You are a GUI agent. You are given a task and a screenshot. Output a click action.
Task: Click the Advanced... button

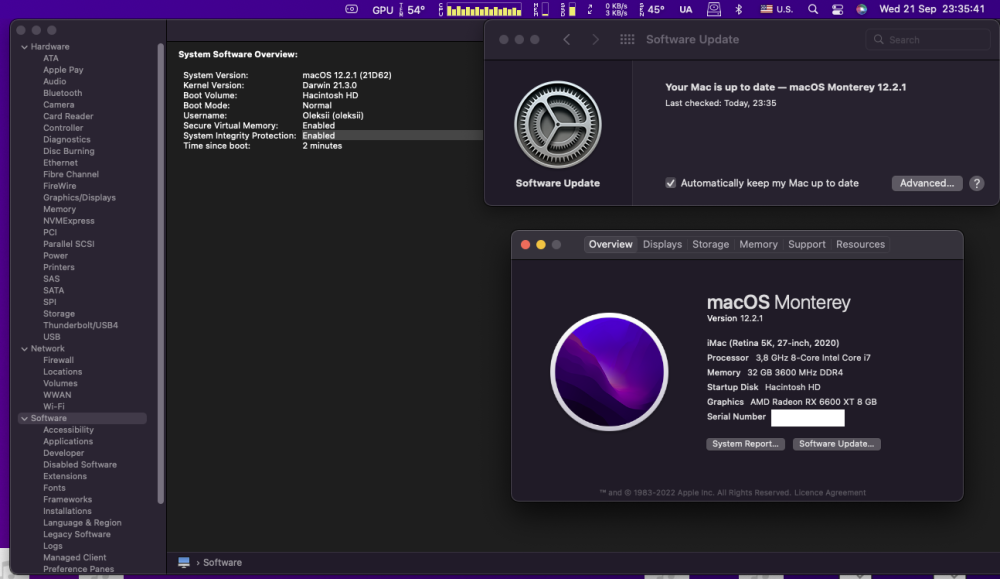(927, 183)
